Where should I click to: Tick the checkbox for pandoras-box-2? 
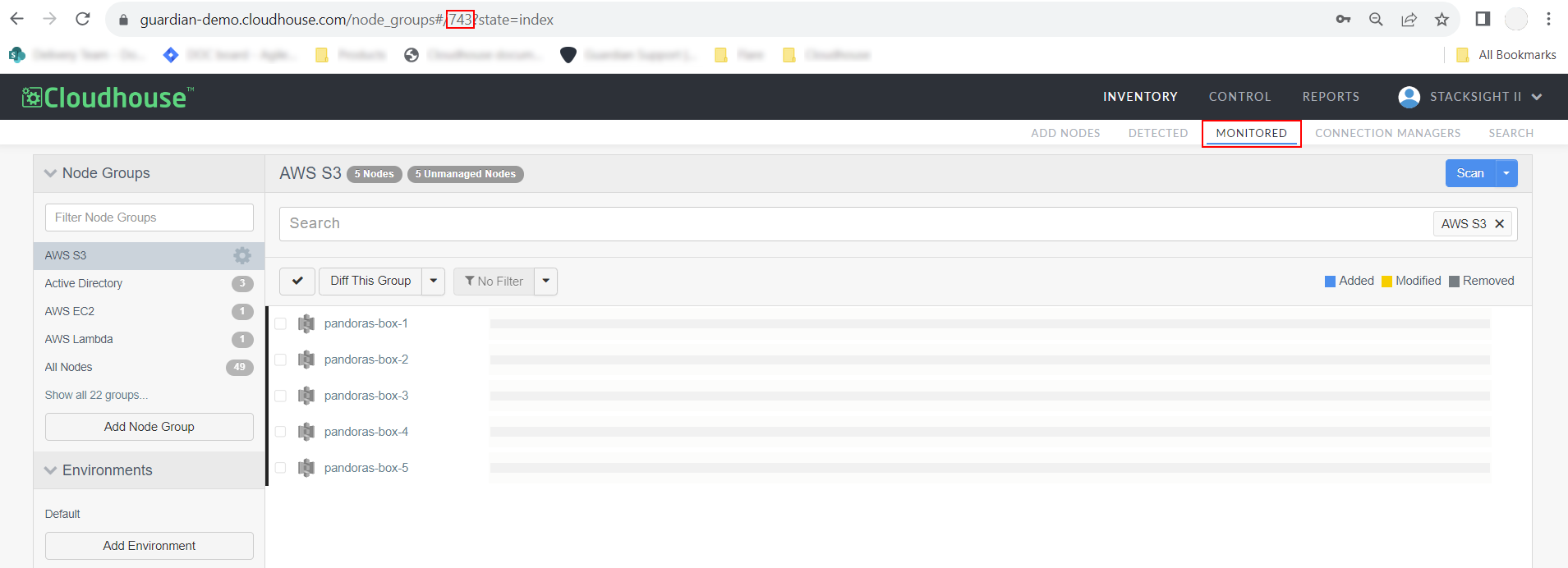(280, 360)
